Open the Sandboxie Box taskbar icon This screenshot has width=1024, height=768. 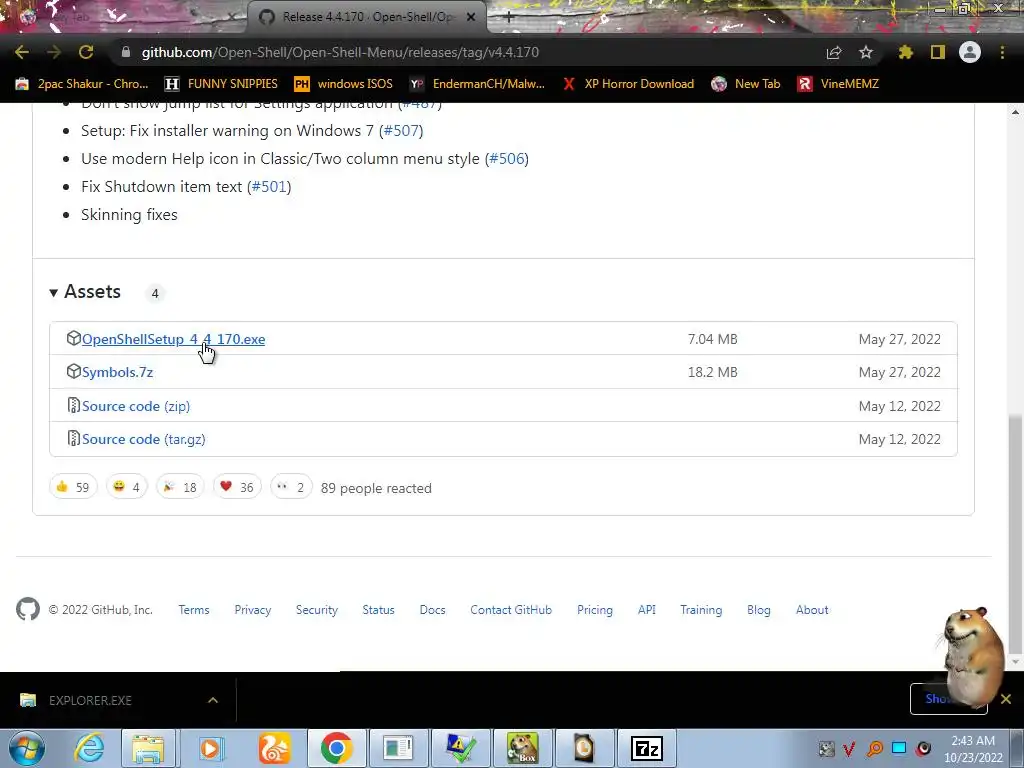pos(522,748)
